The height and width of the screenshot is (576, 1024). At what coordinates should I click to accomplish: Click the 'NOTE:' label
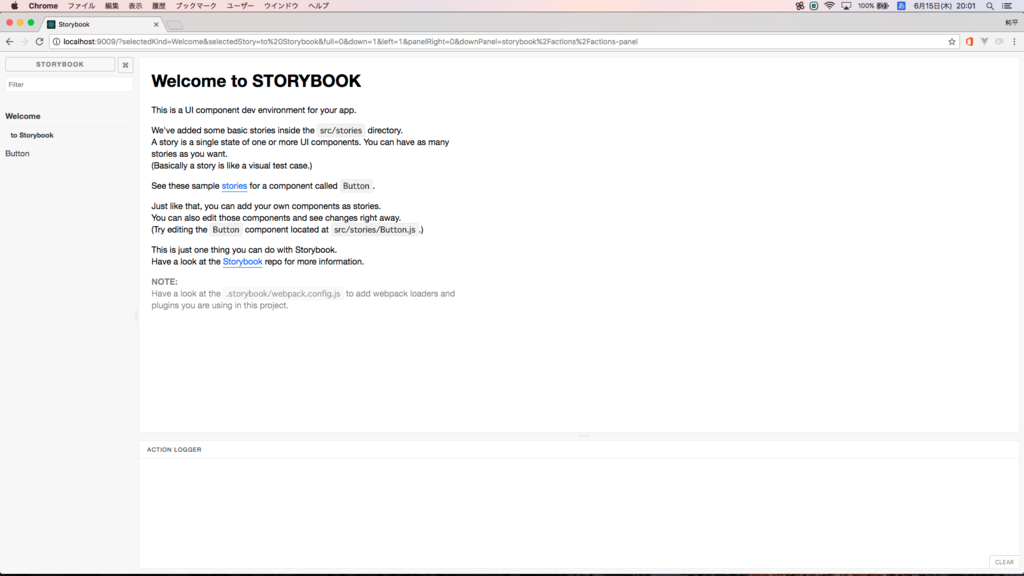click(x=165, y=282)
